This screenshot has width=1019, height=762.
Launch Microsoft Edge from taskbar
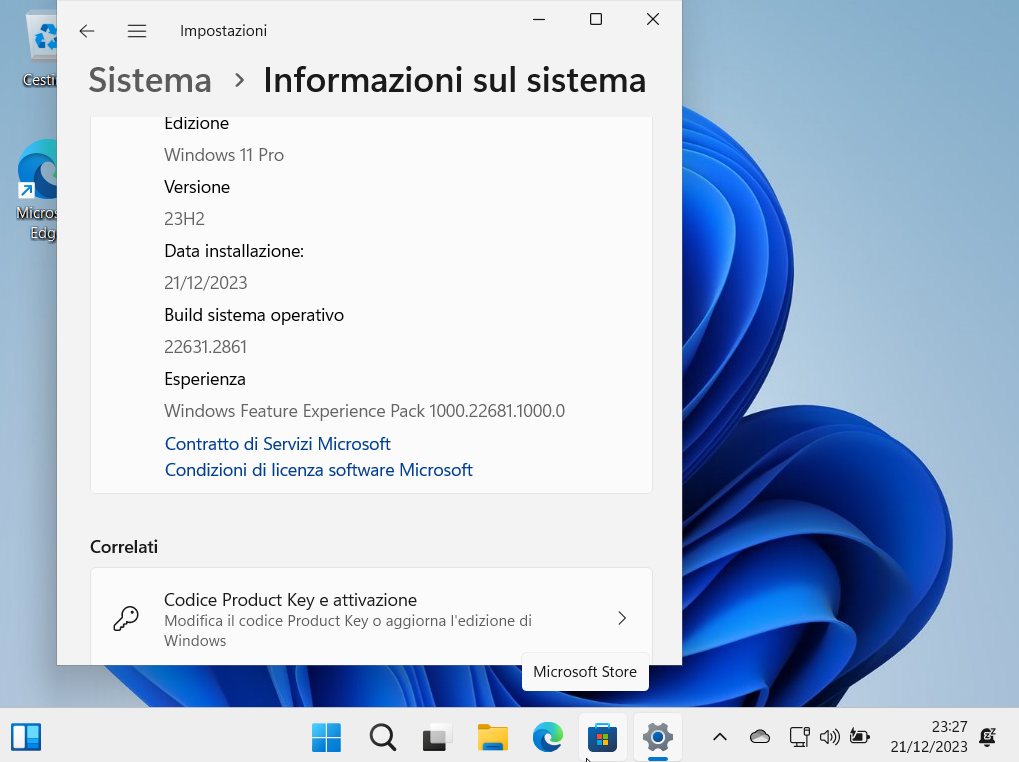[548, 737]
